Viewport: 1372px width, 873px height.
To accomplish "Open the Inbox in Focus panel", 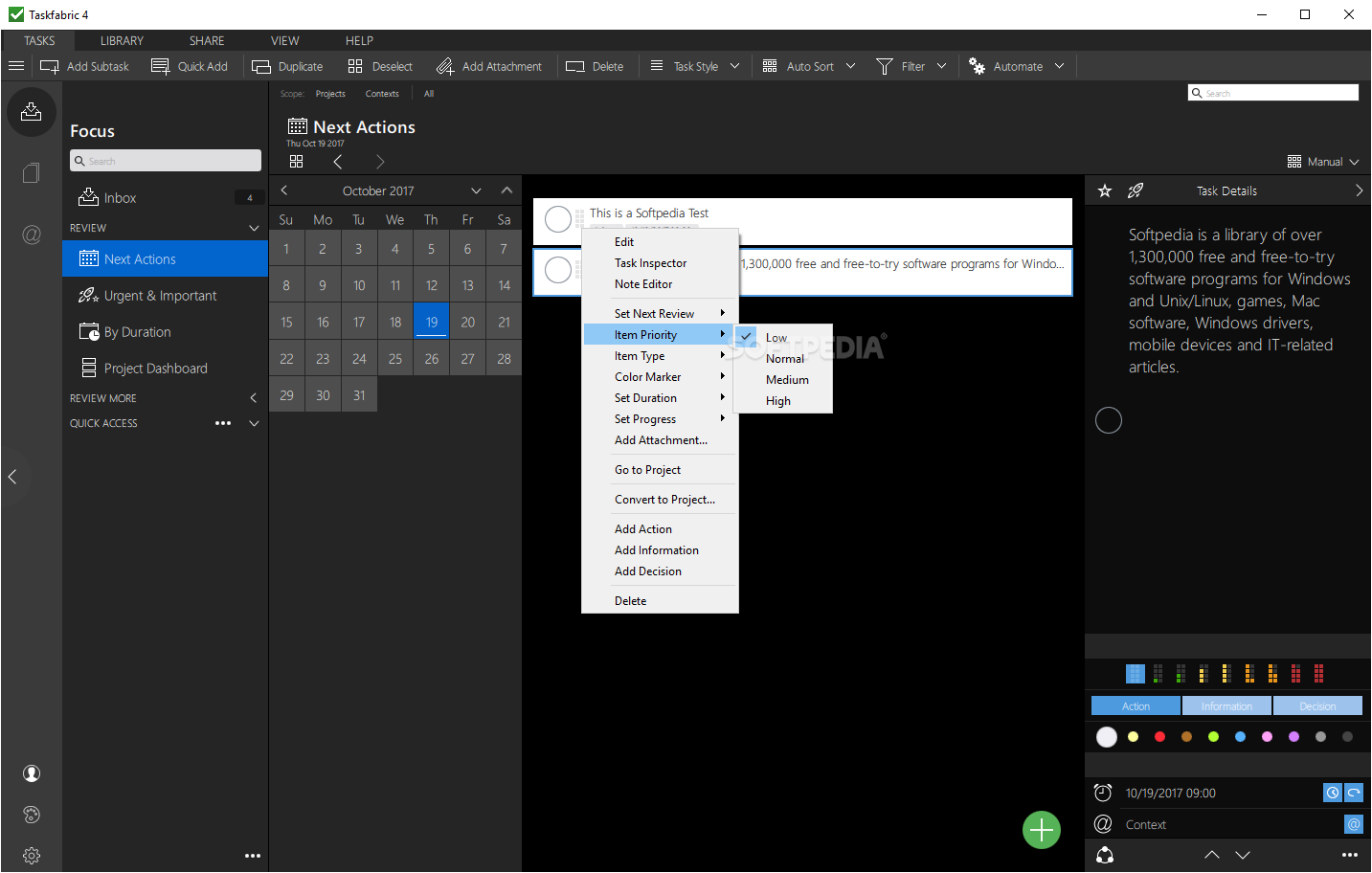I will [165, 198].
